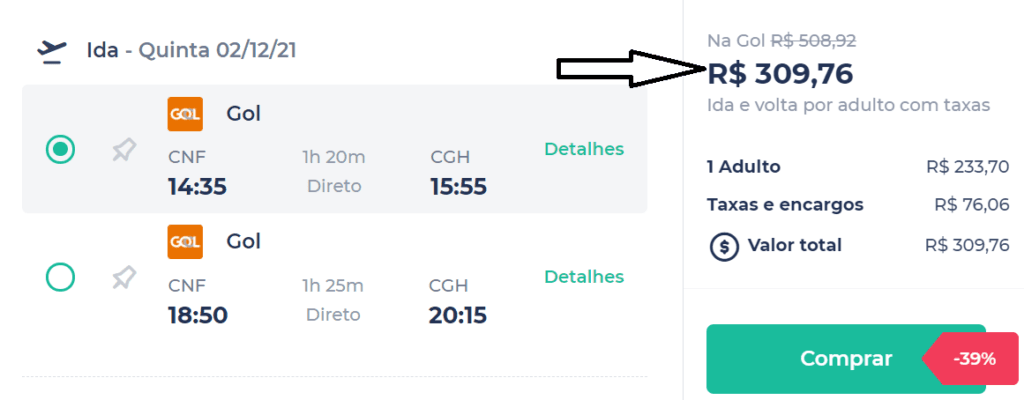Pin the 18:50 Gol flight

point(124,279)
